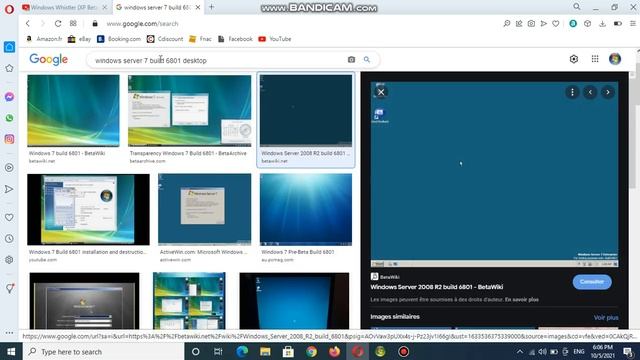
Task: Click the Google logo
Action: pyautogui.click(x=49, y=60)
